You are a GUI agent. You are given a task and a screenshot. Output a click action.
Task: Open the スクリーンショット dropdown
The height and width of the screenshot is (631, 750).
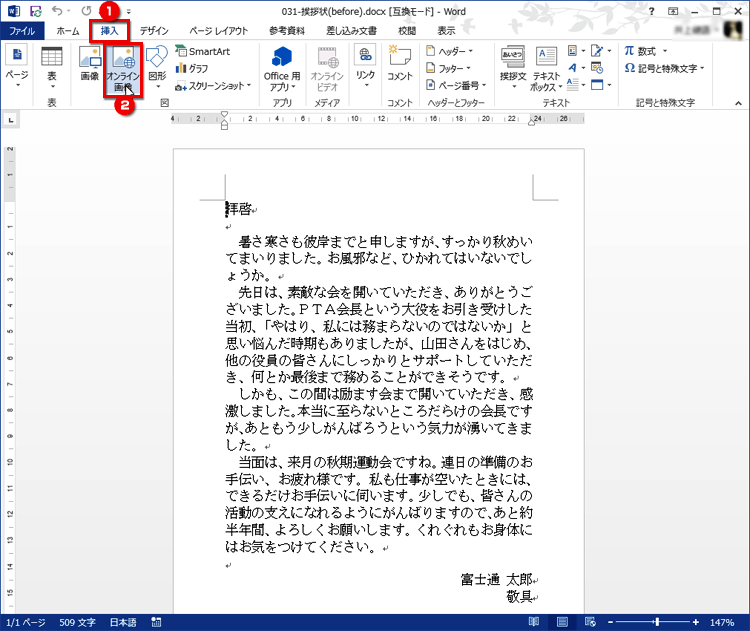(213, 86)
